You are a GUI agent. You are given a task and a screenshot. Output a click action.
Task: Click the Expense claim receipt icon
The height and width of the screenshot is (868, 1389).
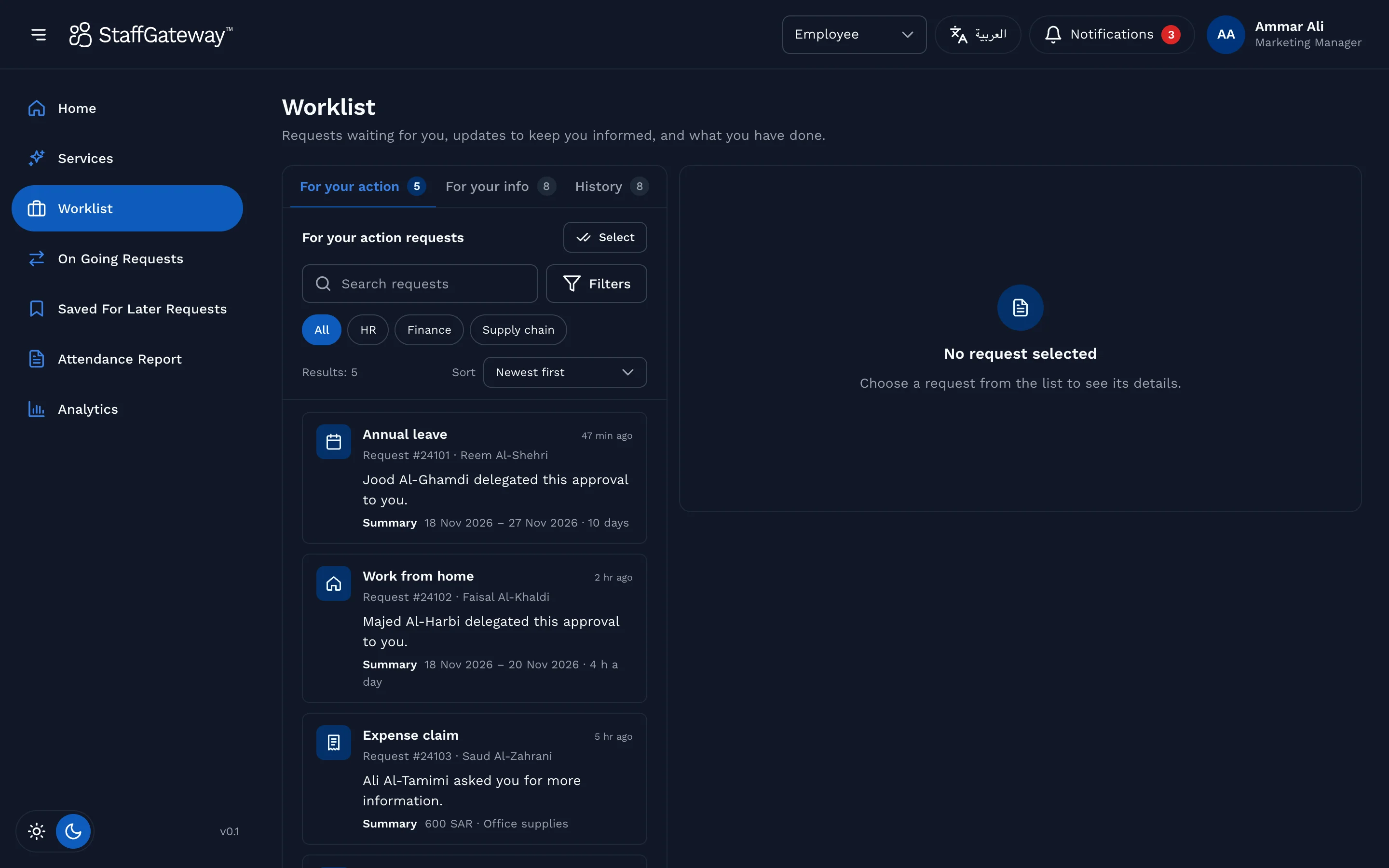pos(333,742)
